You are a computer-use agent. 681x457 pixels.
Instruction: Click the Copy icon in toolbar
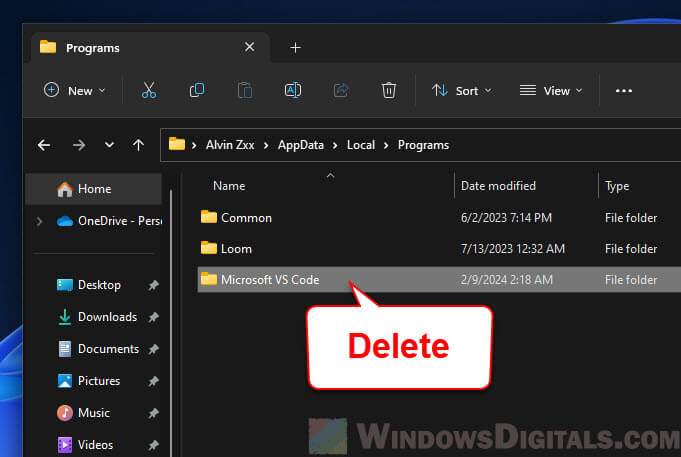click(x=197, y=90)
